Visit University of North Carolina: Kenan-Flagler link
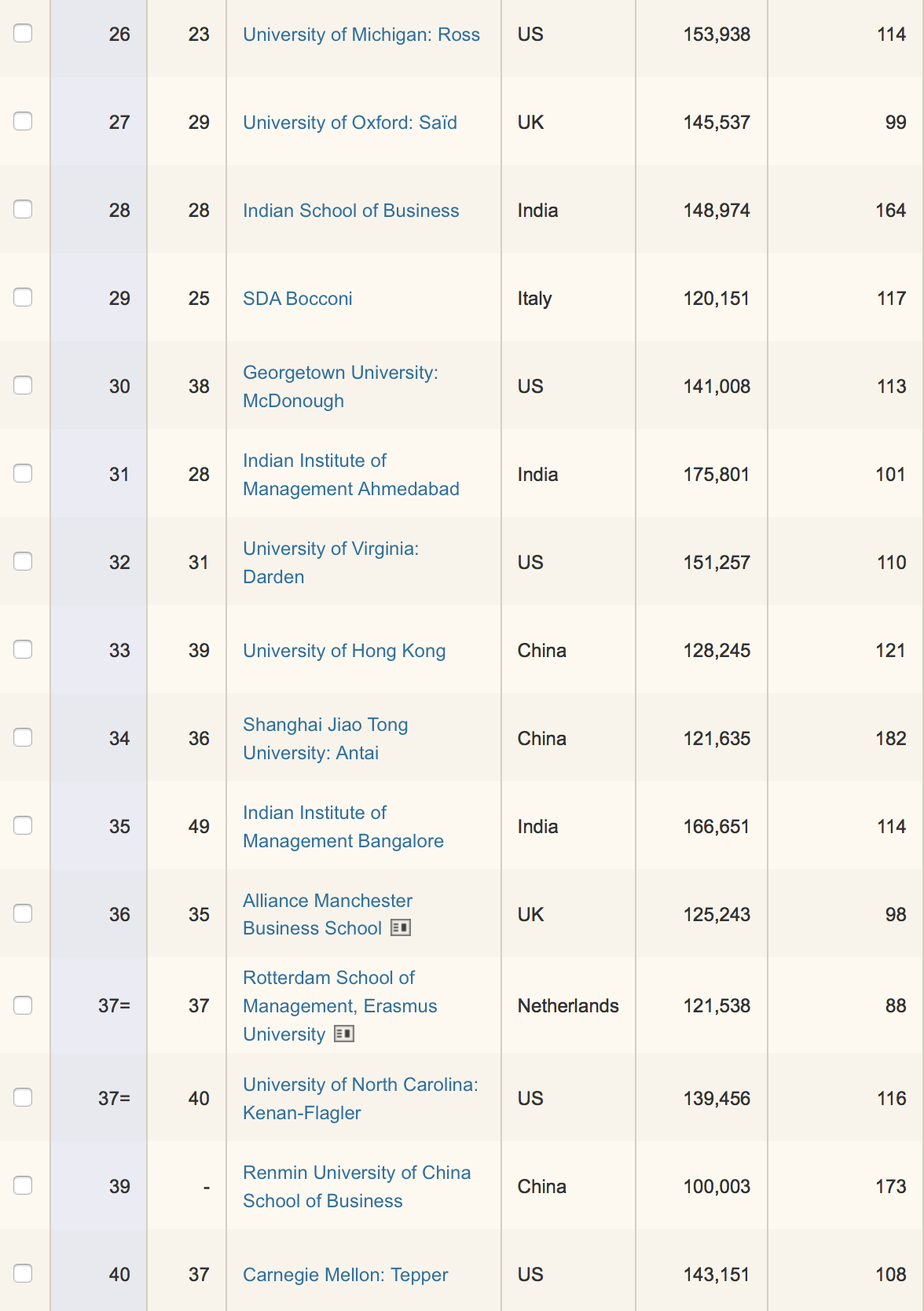The height and width of the screenshot is (1311, 924). point(361,1099)
